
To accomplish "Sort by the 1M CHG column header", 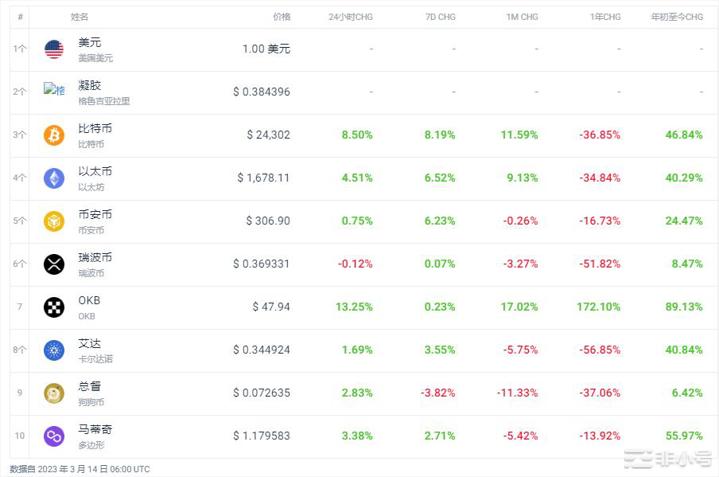I will coord(522,17).
